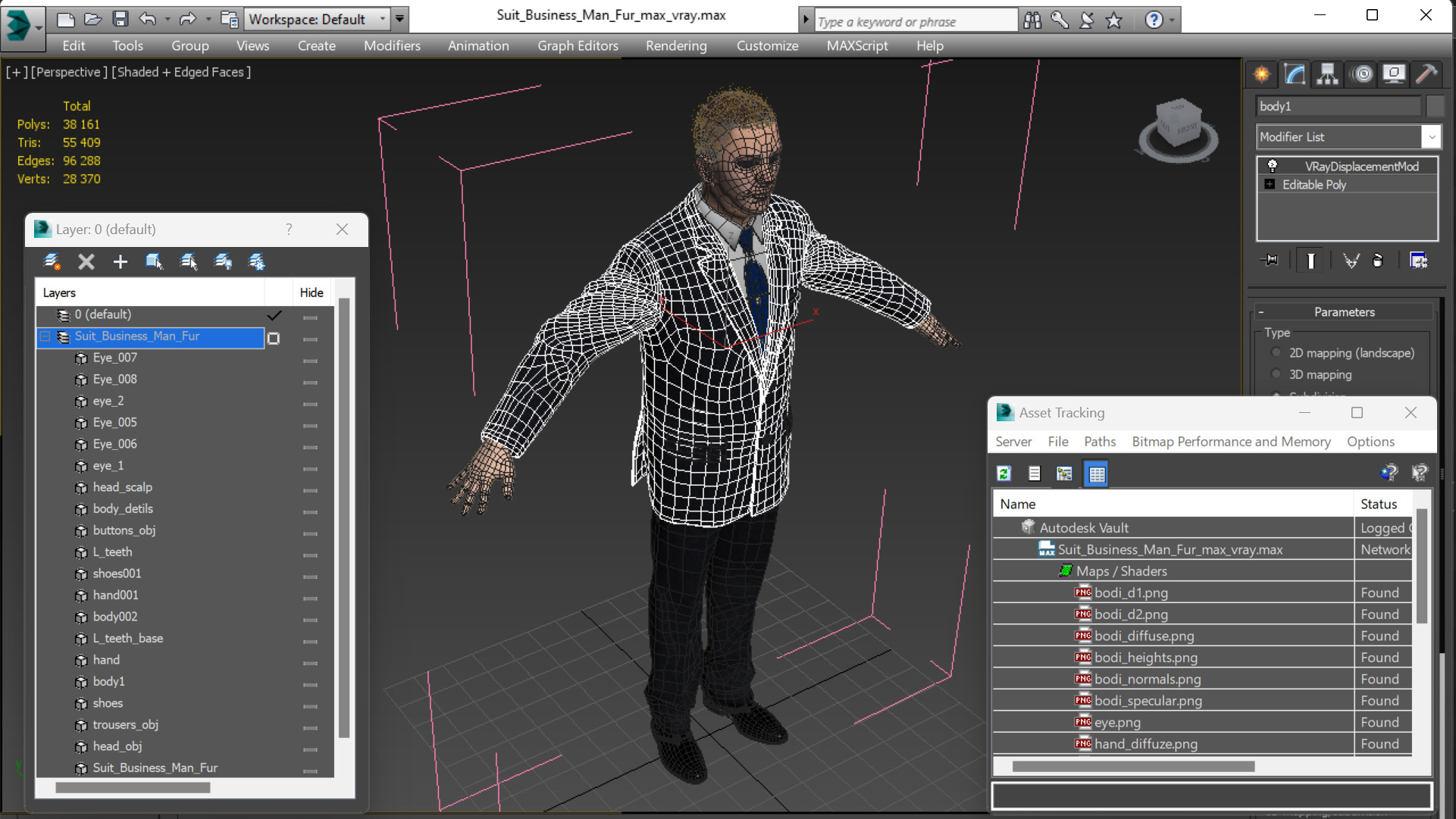Toggle Hide for the head_scalp object
The width and height of the screenshot is (1456, 819).
[x=311, y=490]
